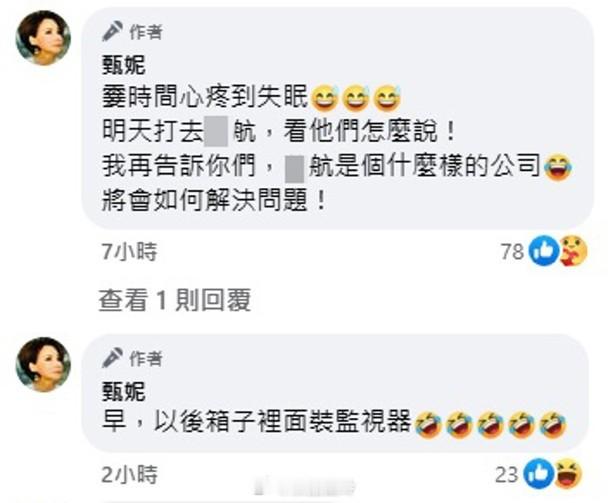Click the blue like icon beside 78
608x503 pixels.
click(544, 251)
